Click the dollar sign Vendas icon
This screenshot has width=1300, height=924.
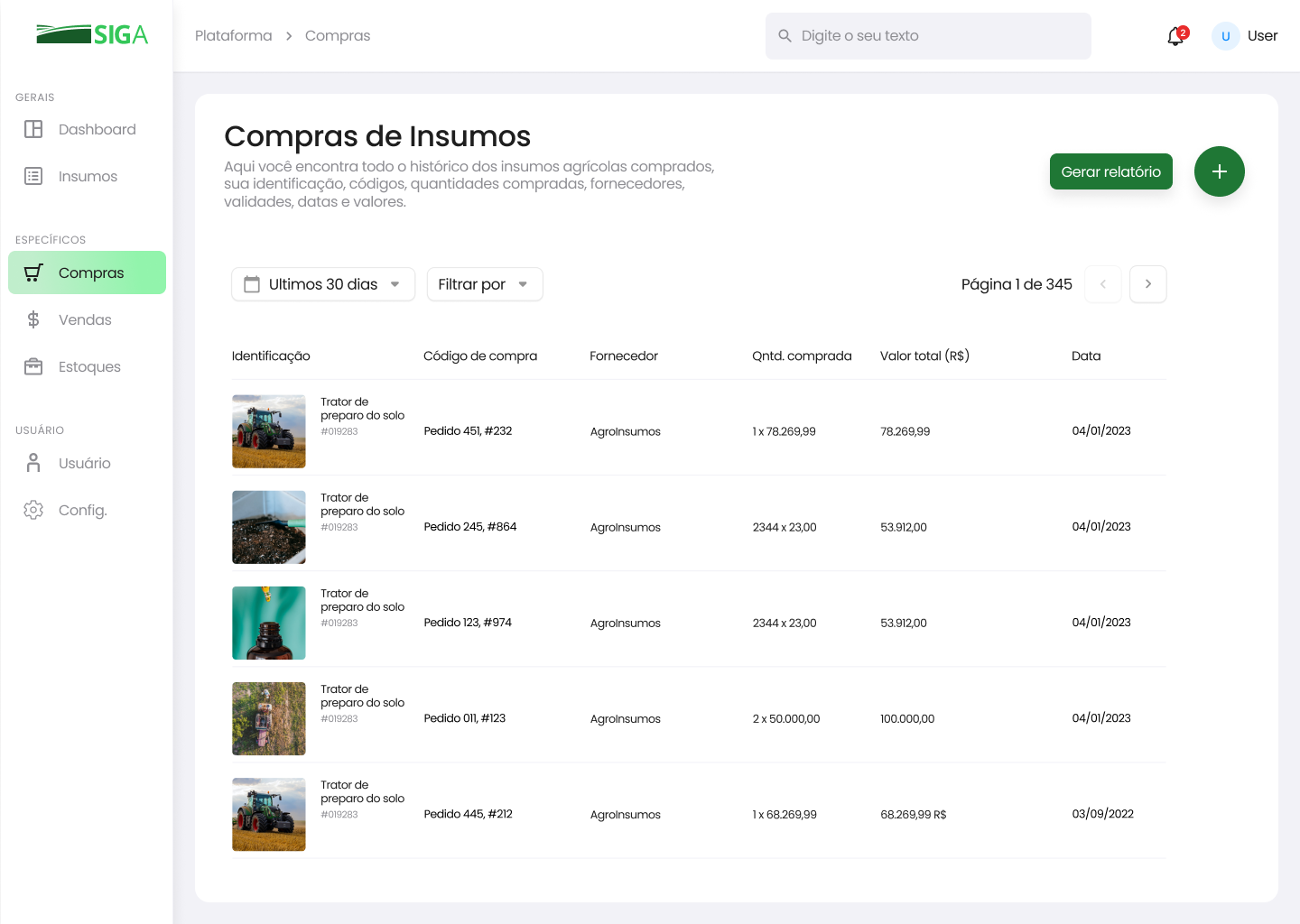point(33,319)
